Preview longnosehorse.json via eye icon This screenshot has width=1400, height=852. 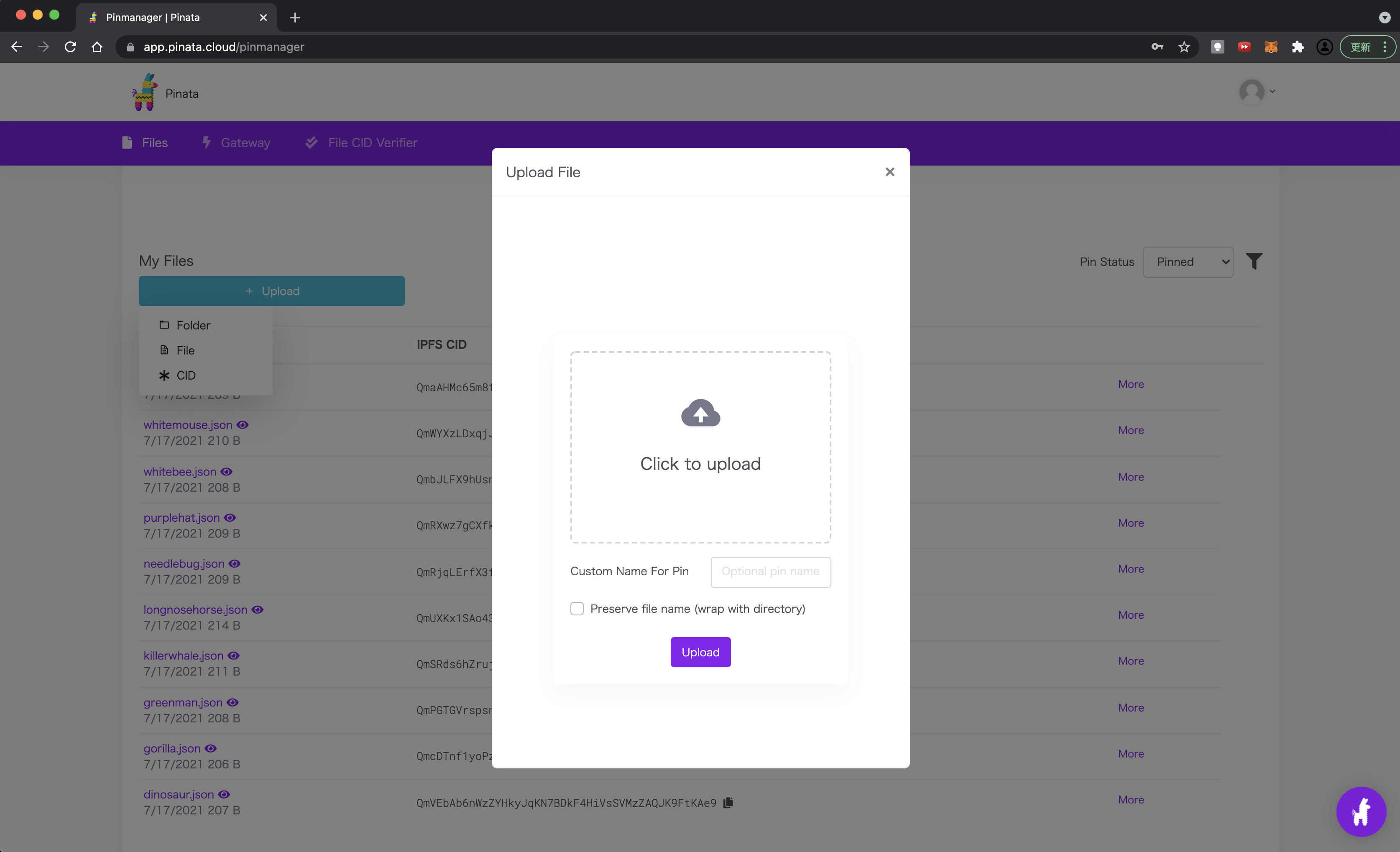258,610
